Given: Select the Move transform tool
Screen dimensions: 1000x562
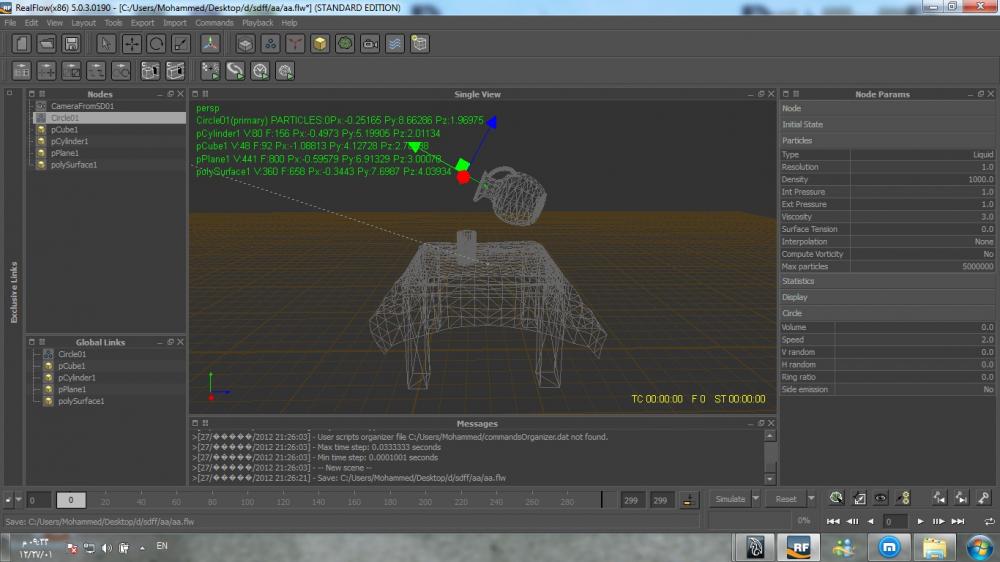Looking at the screenshot, I should [131, 44].
